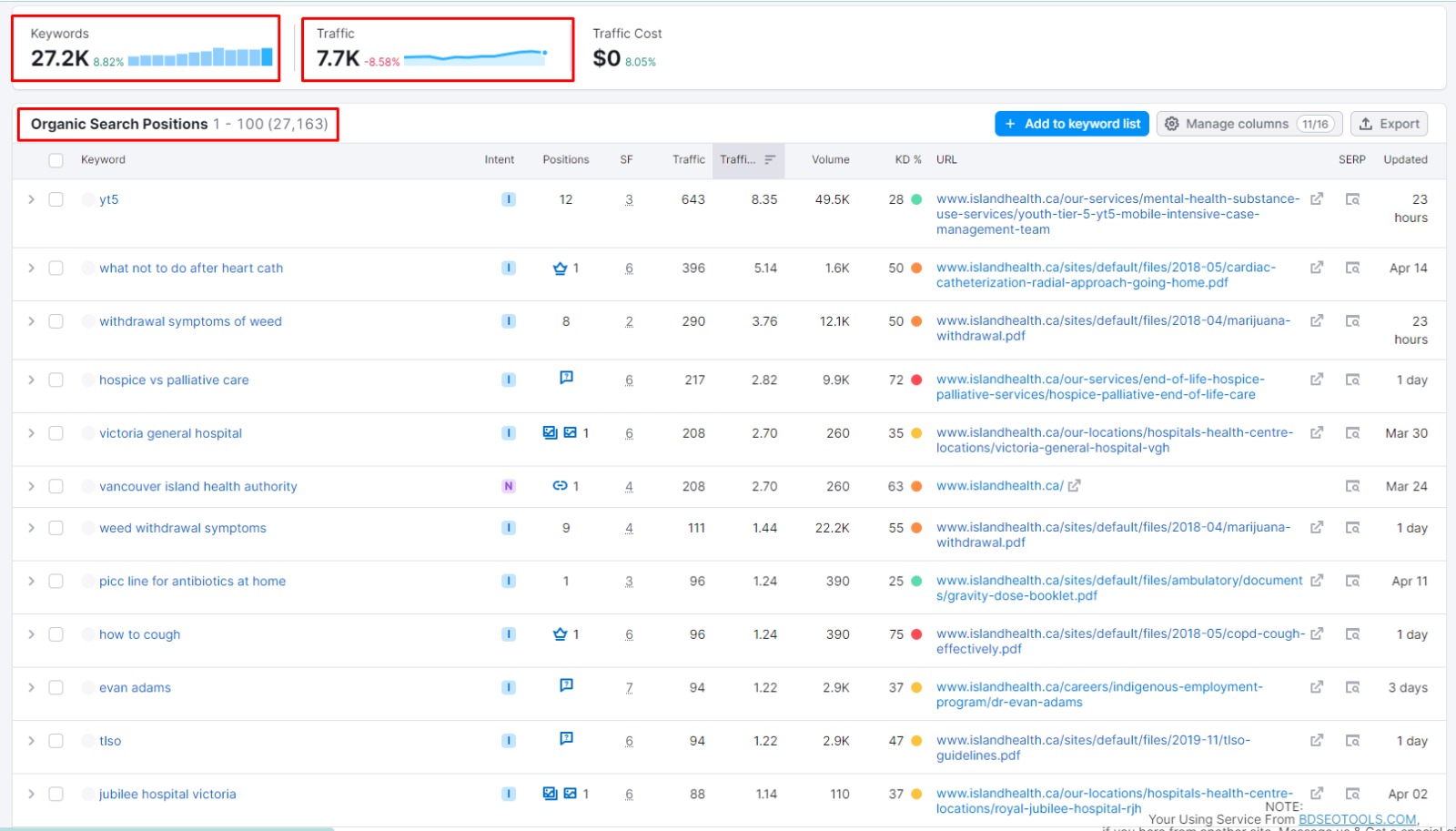The height and width of the screenshot is (831, 1456).
Task: Click the red KD% dot for "hospice vs palliative care"
Action: [916, 380]
